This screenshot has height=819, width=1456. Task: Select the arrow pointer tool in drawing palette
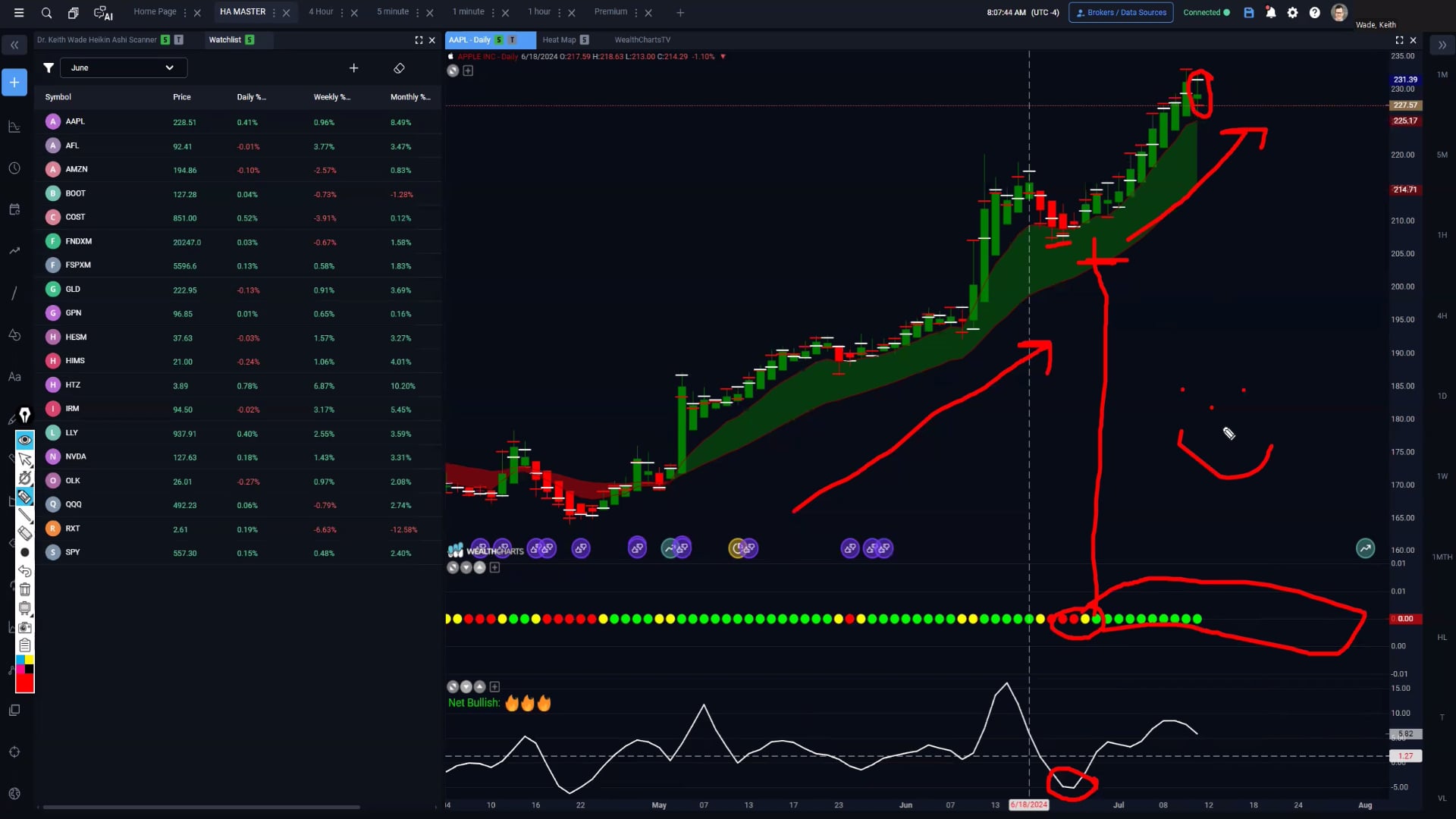[x=25, y=460]
